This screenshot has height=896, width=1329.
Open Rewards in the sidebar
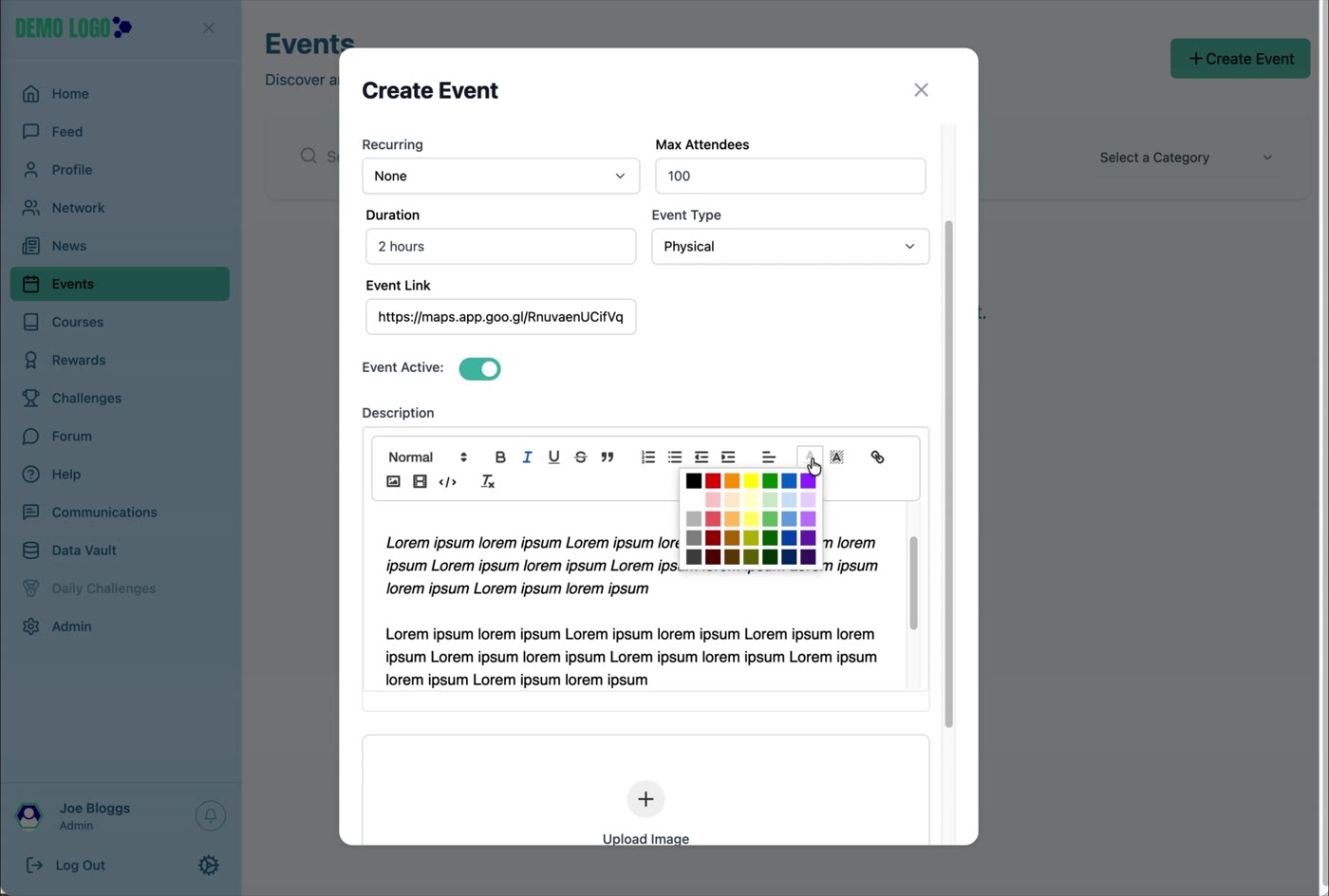(x=120, y=360)
